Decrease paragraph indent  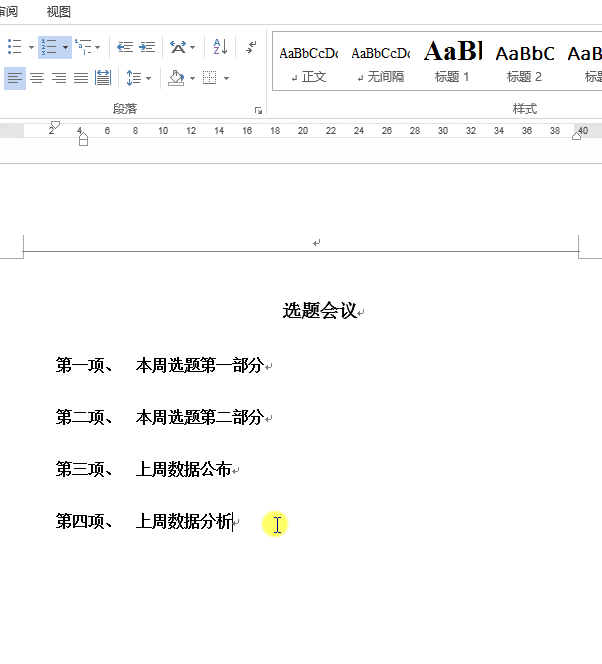coord(125,47)
